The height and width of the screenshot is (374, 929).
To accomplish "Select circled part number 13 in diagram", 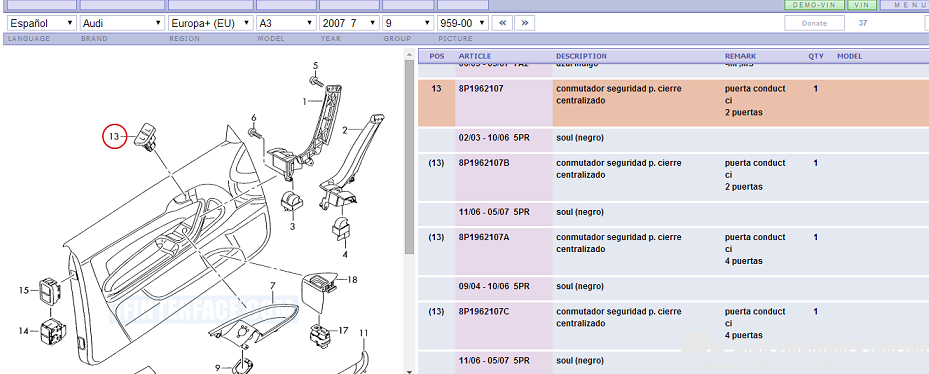I will tap(114, 136).
